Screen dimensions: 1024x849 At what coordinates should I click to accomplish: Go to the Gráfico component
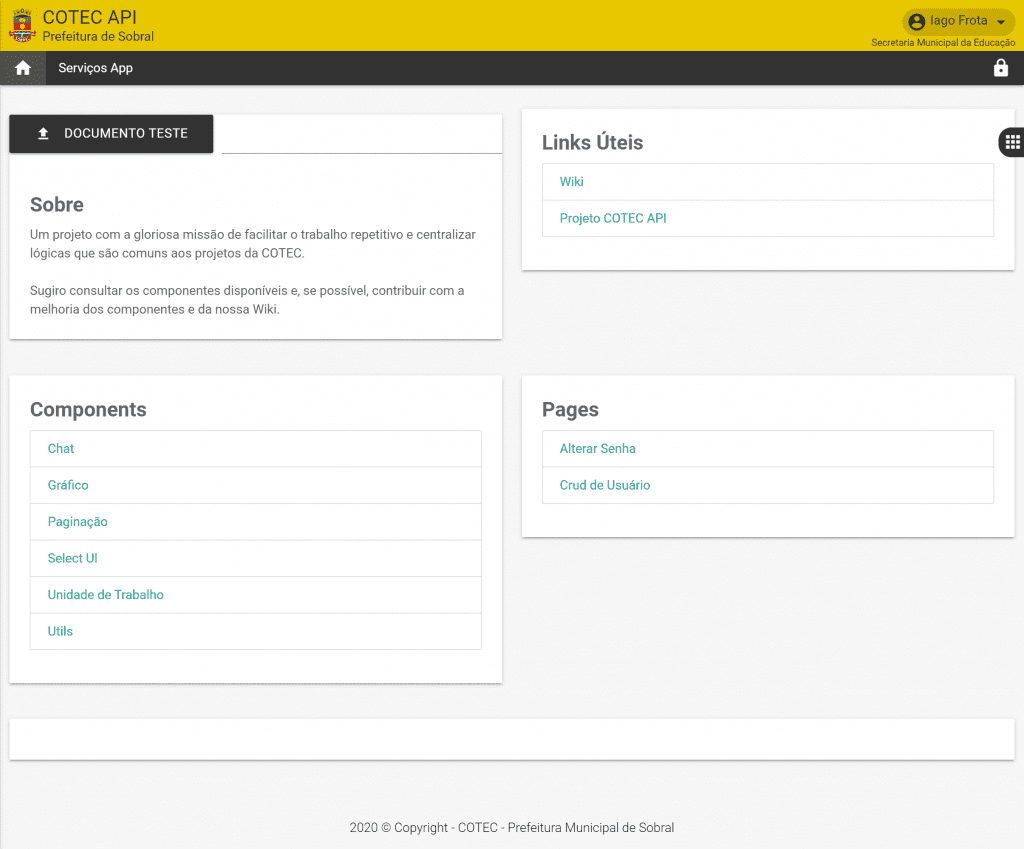(68, 485)
